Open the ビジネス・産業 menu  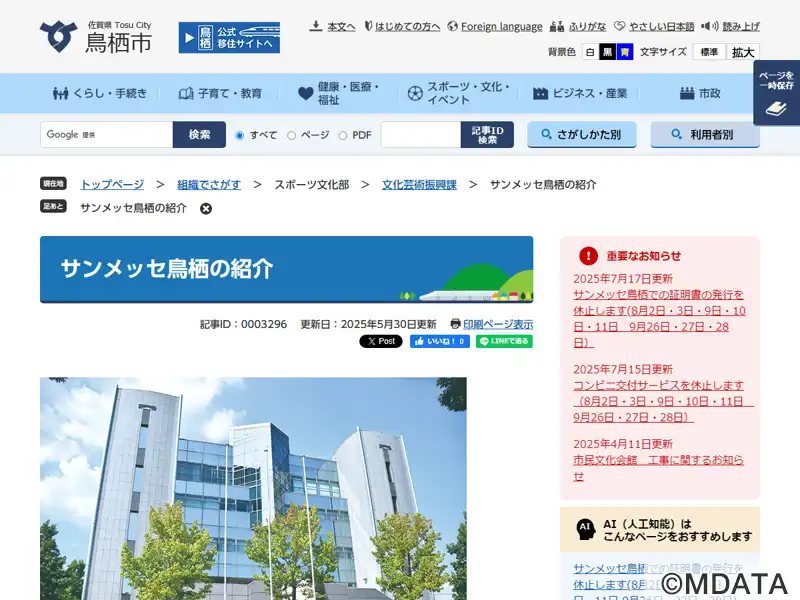pyautogui.click(x=580, y=93)
